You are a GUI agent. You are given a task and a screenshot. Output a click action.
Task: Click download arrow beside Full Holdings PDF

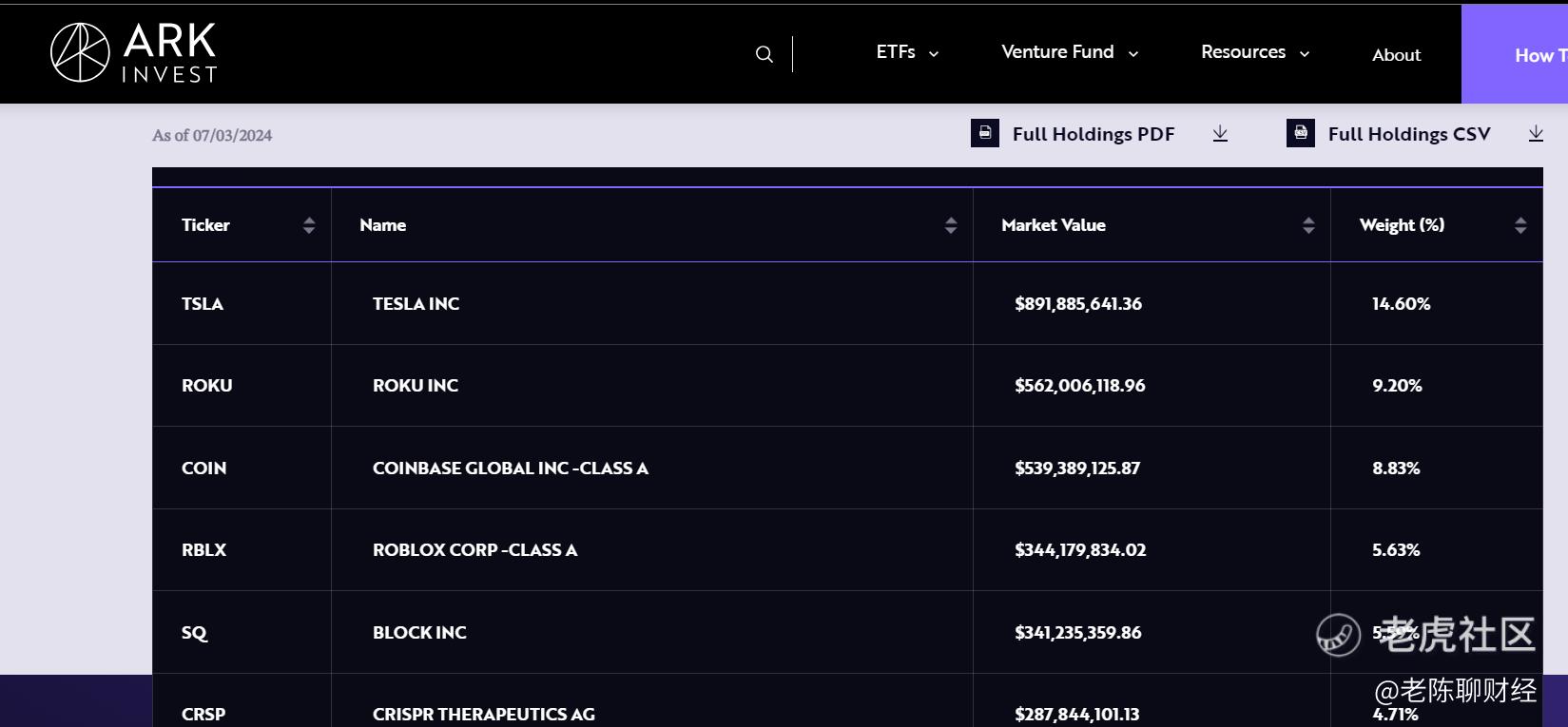point(1220,134)
